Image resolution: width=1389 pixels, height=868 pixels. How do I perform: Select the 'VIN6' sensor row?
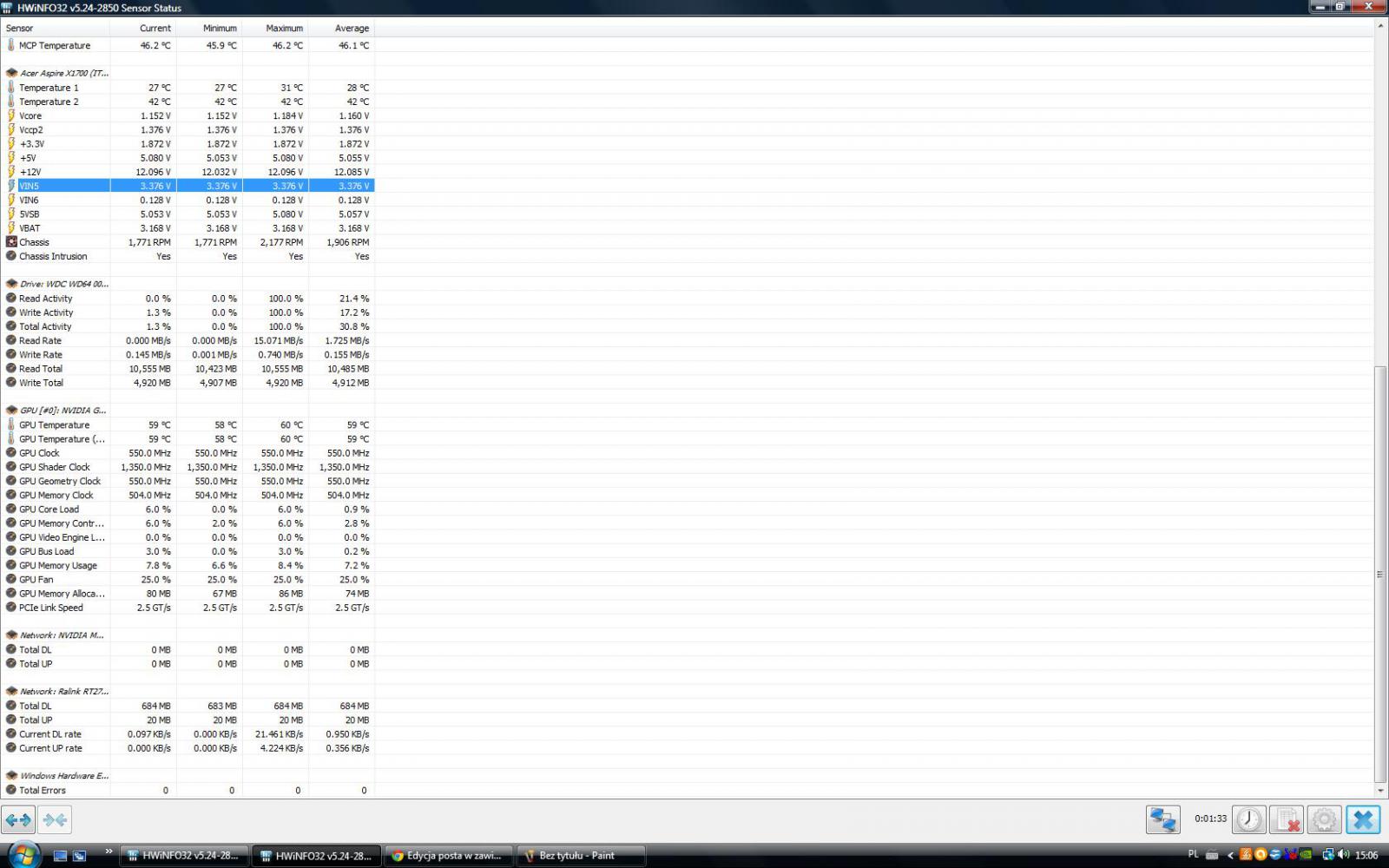click(188, 200)
